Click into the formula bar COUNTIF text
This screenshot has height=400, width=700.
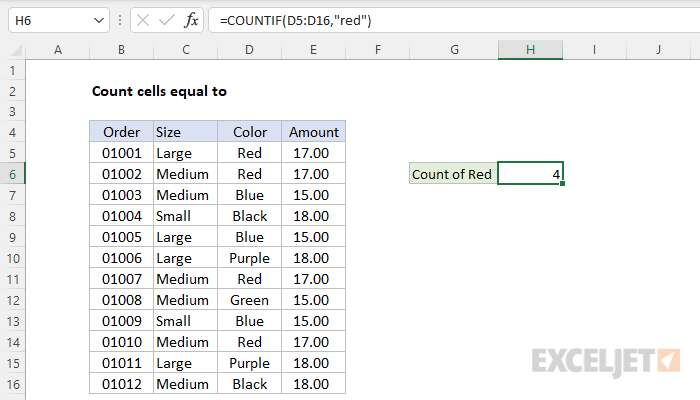pyautogui.click(x=296, y=21)
